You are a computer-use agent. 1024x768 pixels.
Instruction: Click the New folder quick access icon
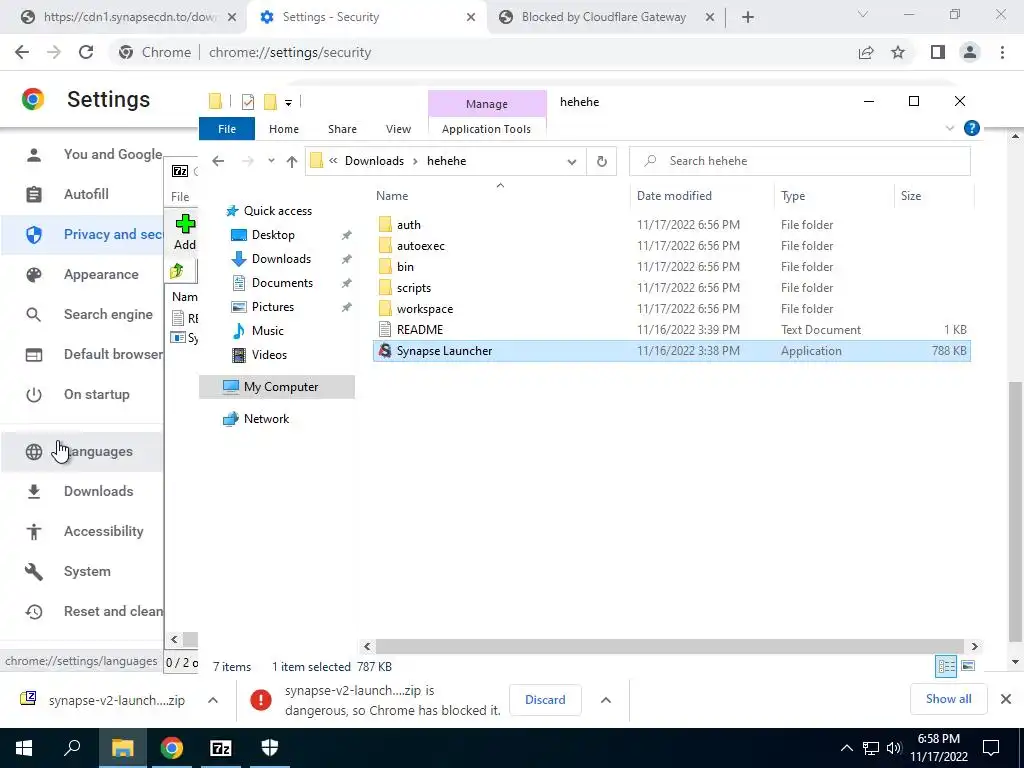pyautogui.click(x=270, y=101)
